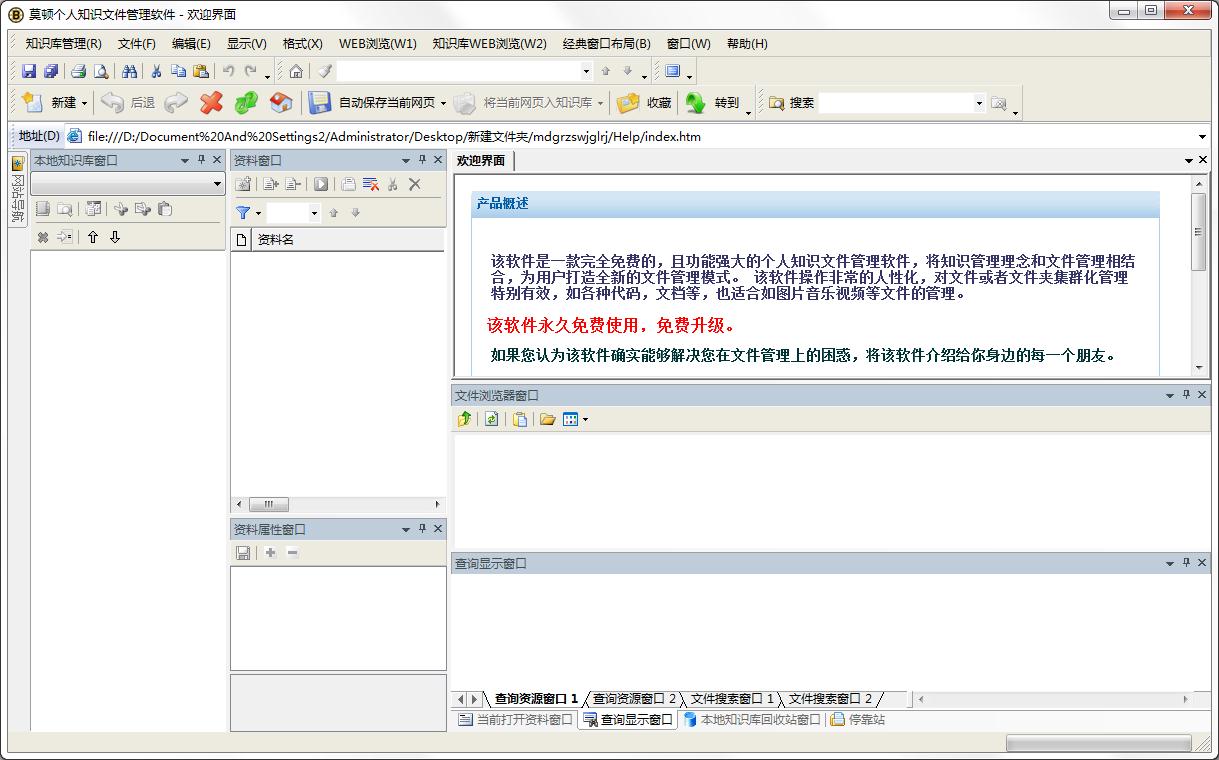The width and height of the screenshot is (1219, 760).
Task: Toggle the pin on the 资料窗口 panel
Action: pos(422,159)
